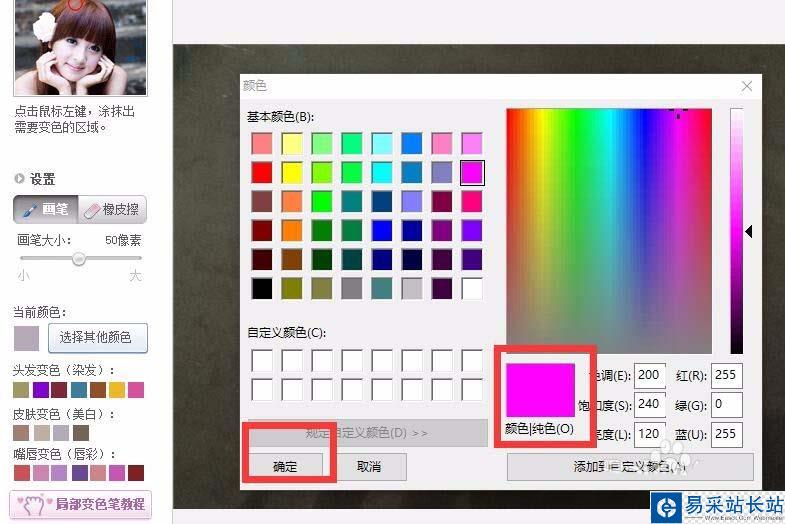
Task: Select the bright yellow basic color swatch
Action: [292, 173]
